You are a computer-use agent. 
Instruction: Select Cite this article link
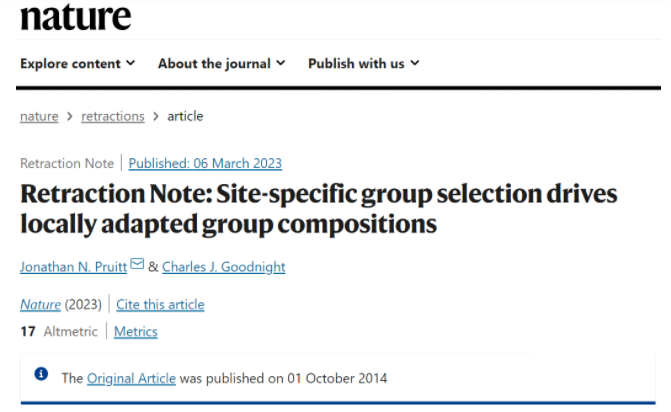160,305
